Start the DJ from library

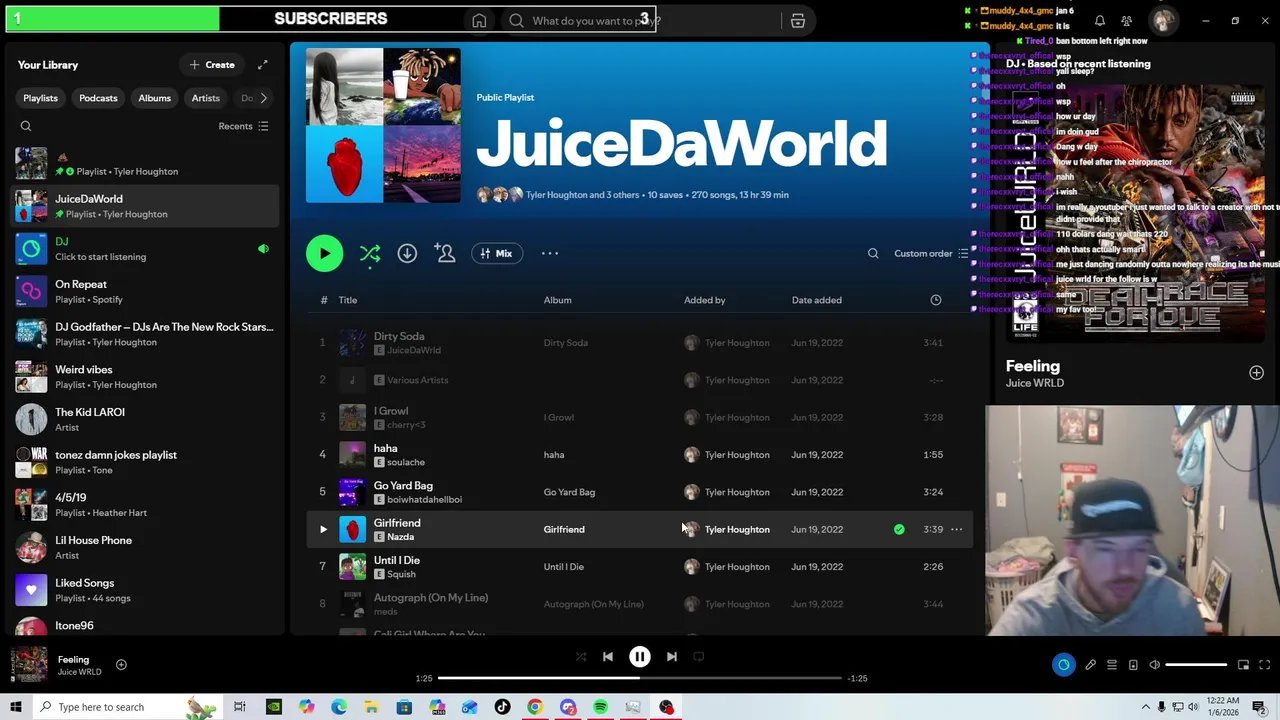pos(145,249)
